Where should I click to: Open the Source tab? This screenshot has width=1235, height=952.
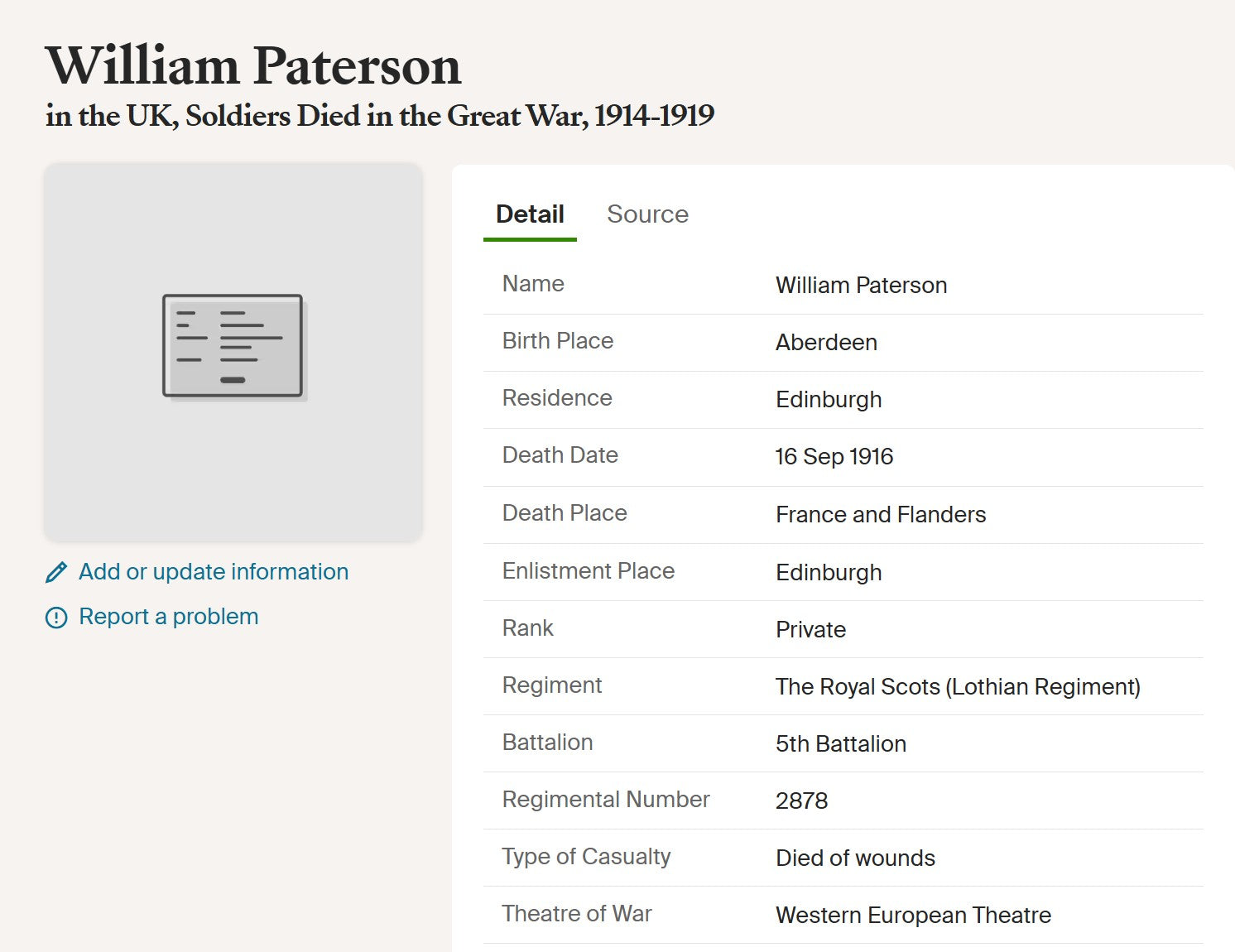tap(647, 214)
